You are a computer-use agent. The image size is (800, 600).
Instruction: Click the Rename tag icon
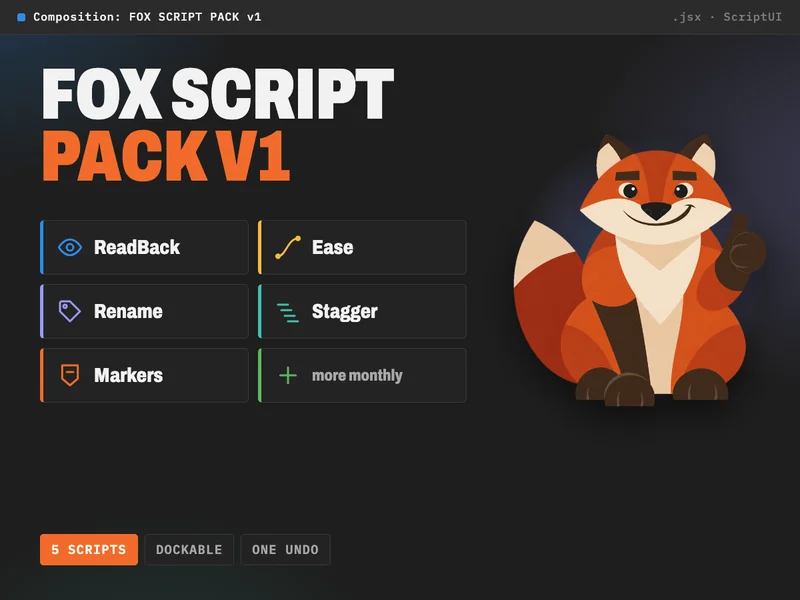tap(70, 311)
